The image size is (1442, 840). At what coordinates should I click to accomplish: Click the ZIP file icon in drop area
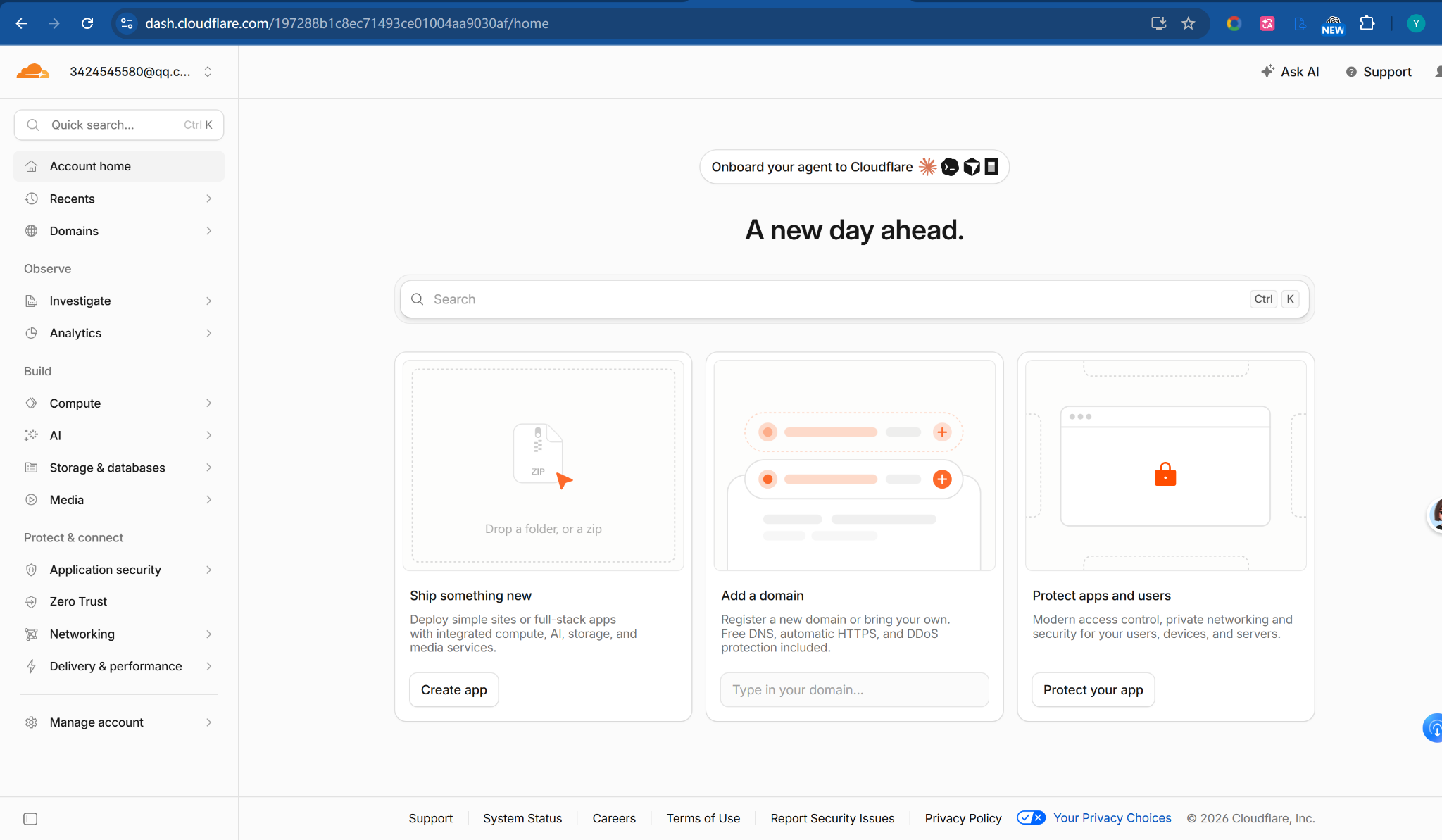tap(538, 453)
